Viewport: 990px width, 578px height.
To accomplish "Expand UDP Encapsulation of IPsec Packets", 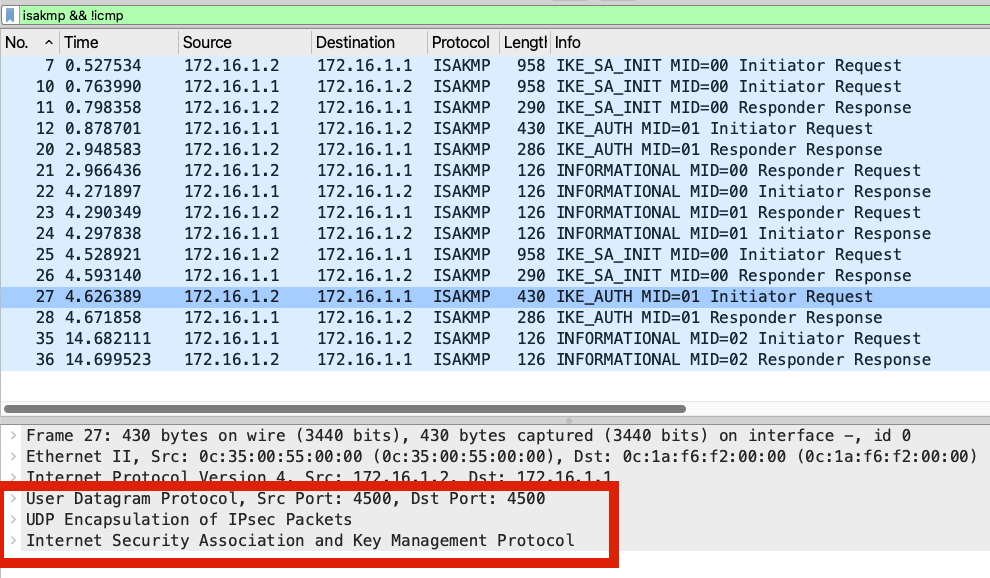I will point(13,519).
